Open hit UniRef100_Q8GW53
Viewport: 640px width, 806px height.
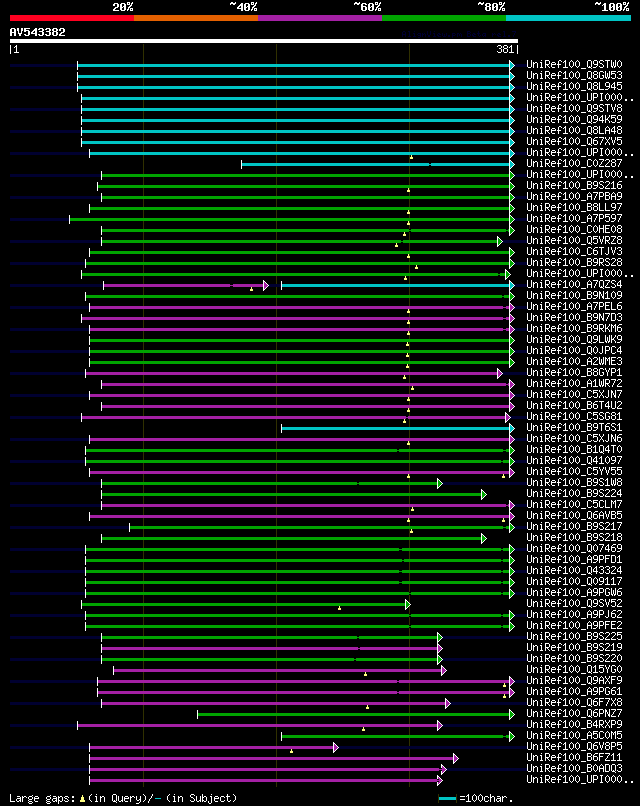pyautogui.click(x=574, y=76)
